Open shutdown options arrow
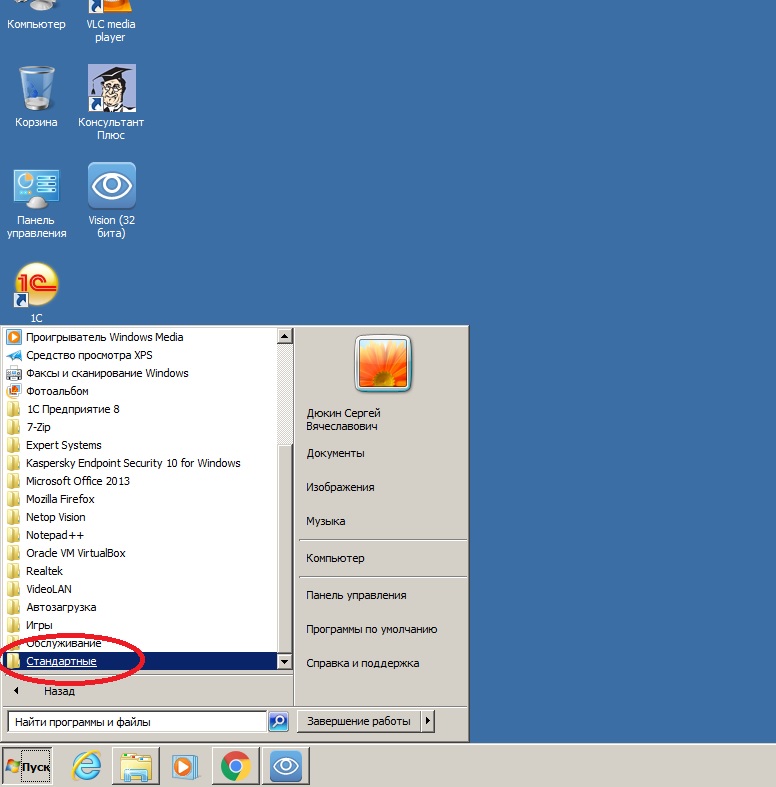Screen dimensions: 776x787 tap(428, 721)
